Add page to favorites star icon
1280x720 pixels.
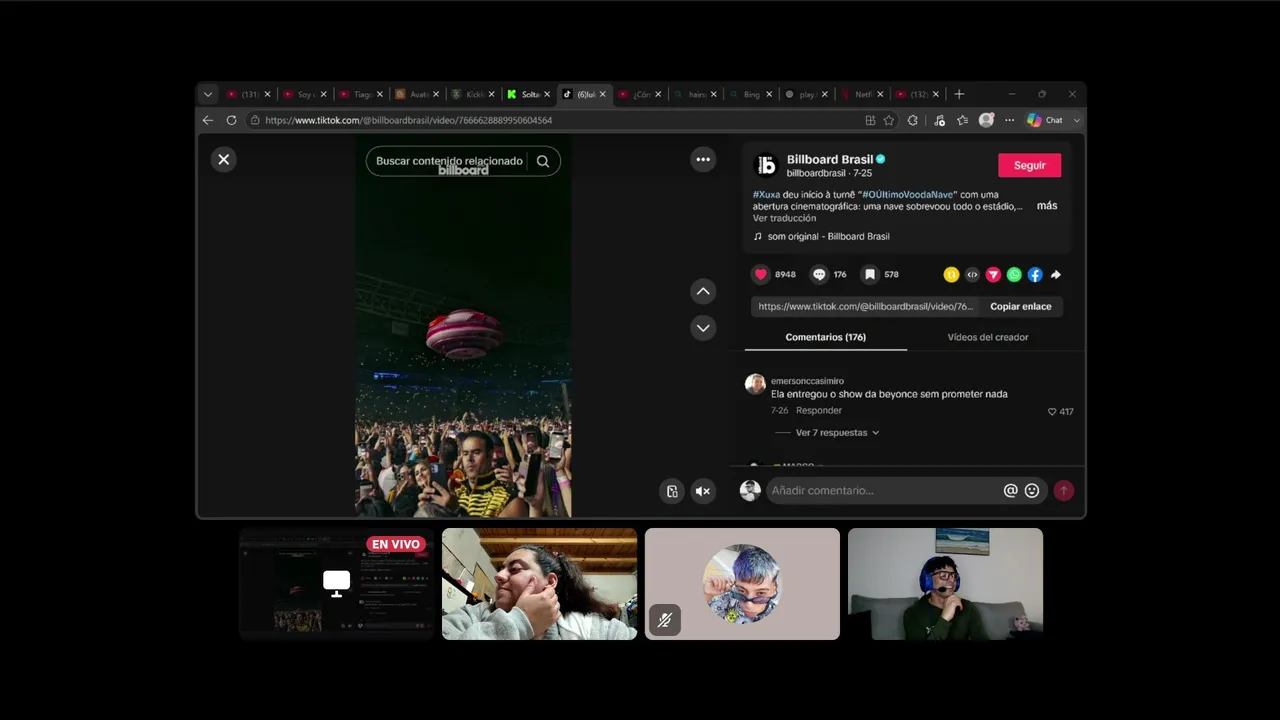[889, 120]
